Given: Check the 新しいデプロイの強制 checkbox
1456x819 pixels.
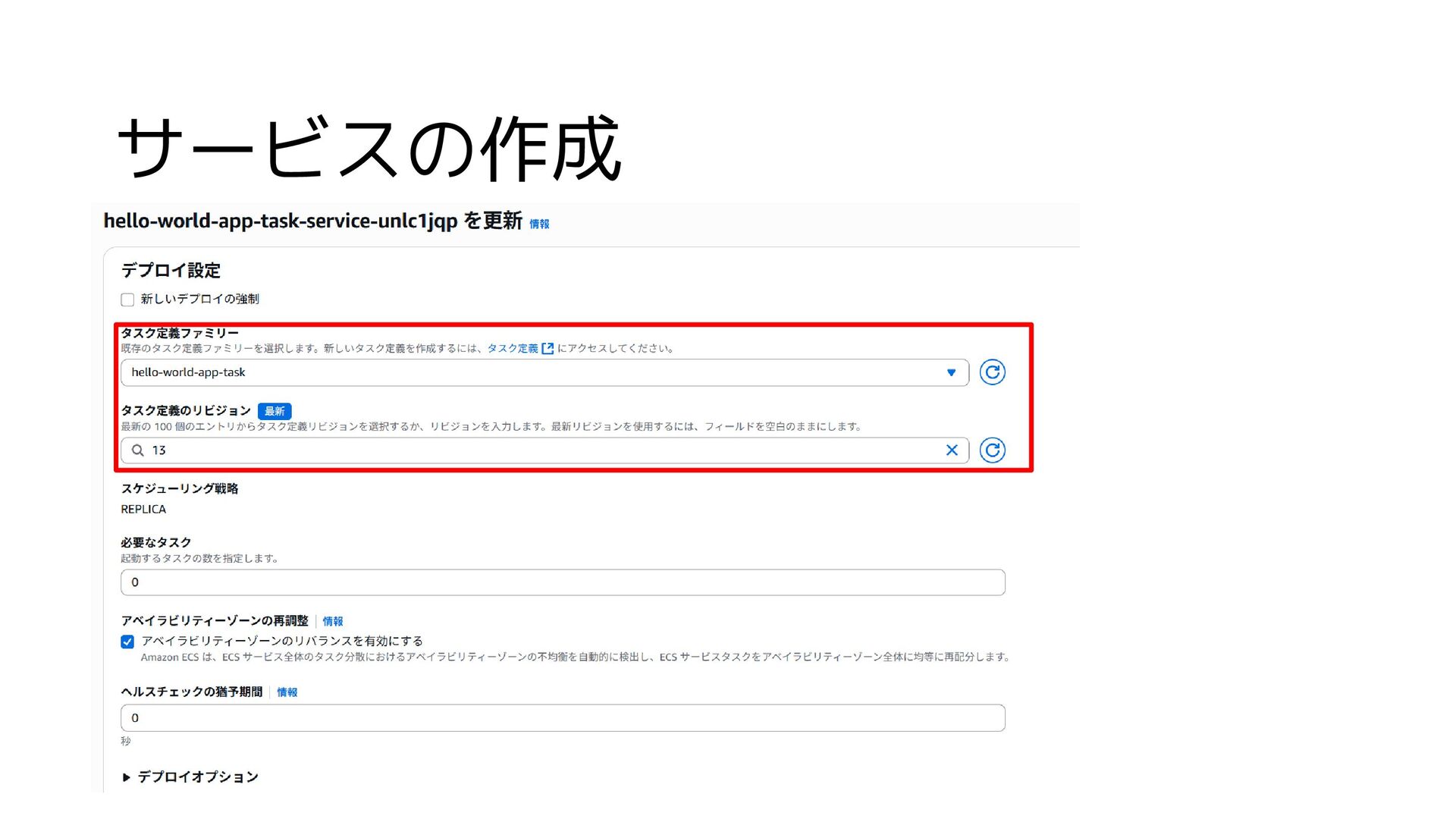Looking at the screenshot, I should tap(127, 300).
